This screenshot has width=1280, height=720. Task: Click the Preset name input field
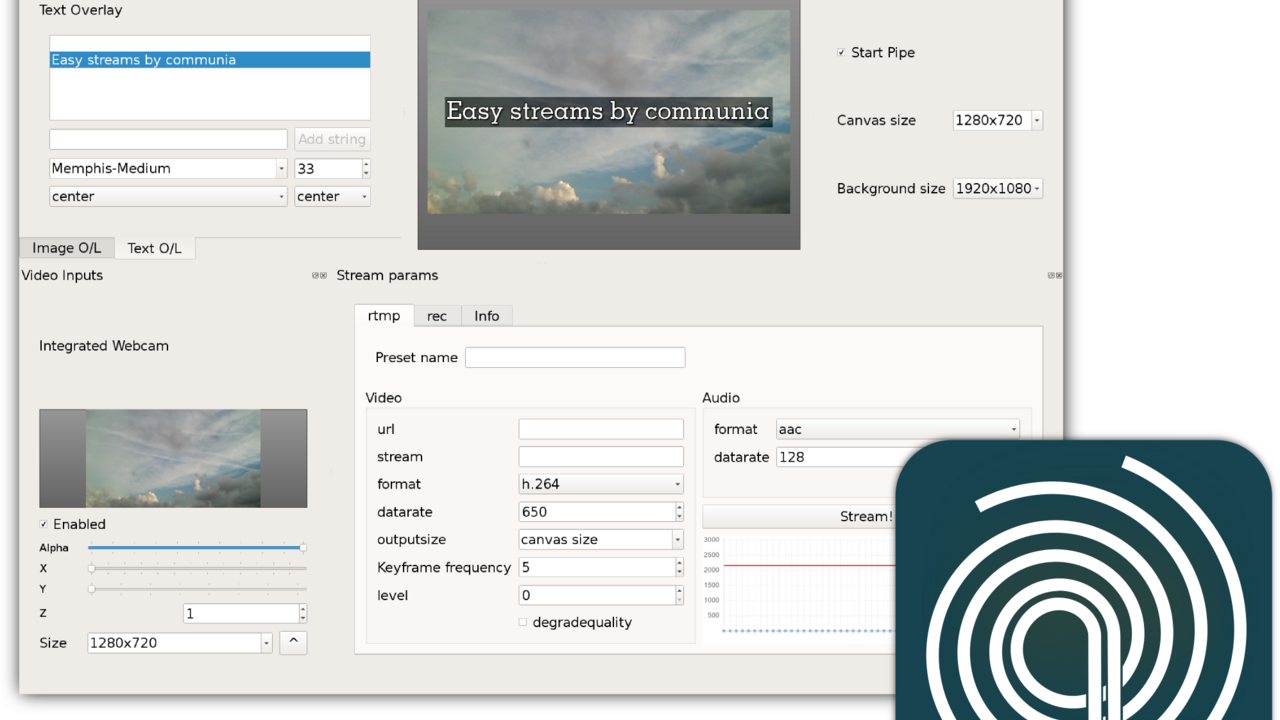tap(575, 357)
